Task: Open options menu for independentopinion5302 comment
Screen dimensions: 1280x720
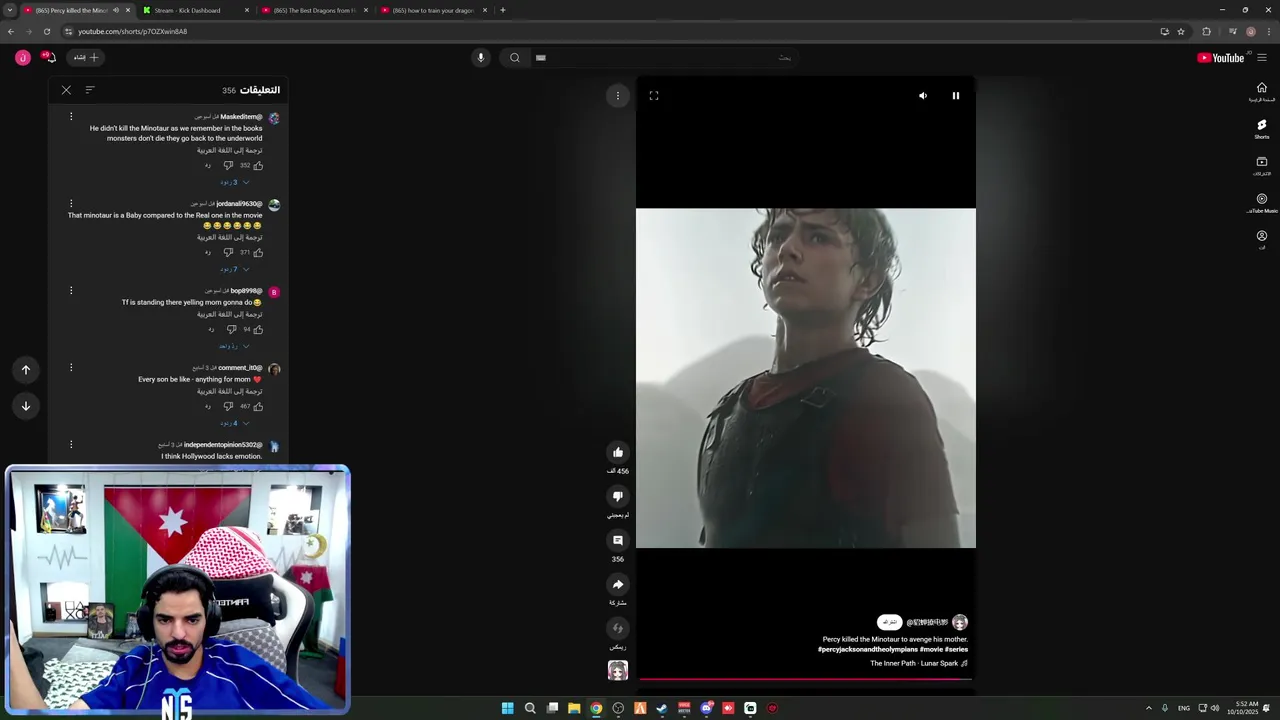Action: tap(71, 445)
